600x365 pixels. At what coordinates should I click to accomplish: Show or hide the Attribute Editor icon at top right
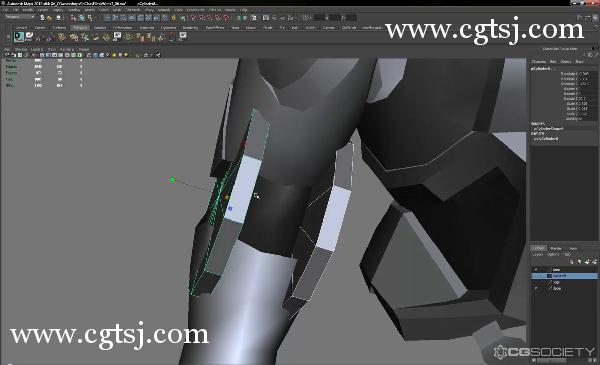point(580,18)
